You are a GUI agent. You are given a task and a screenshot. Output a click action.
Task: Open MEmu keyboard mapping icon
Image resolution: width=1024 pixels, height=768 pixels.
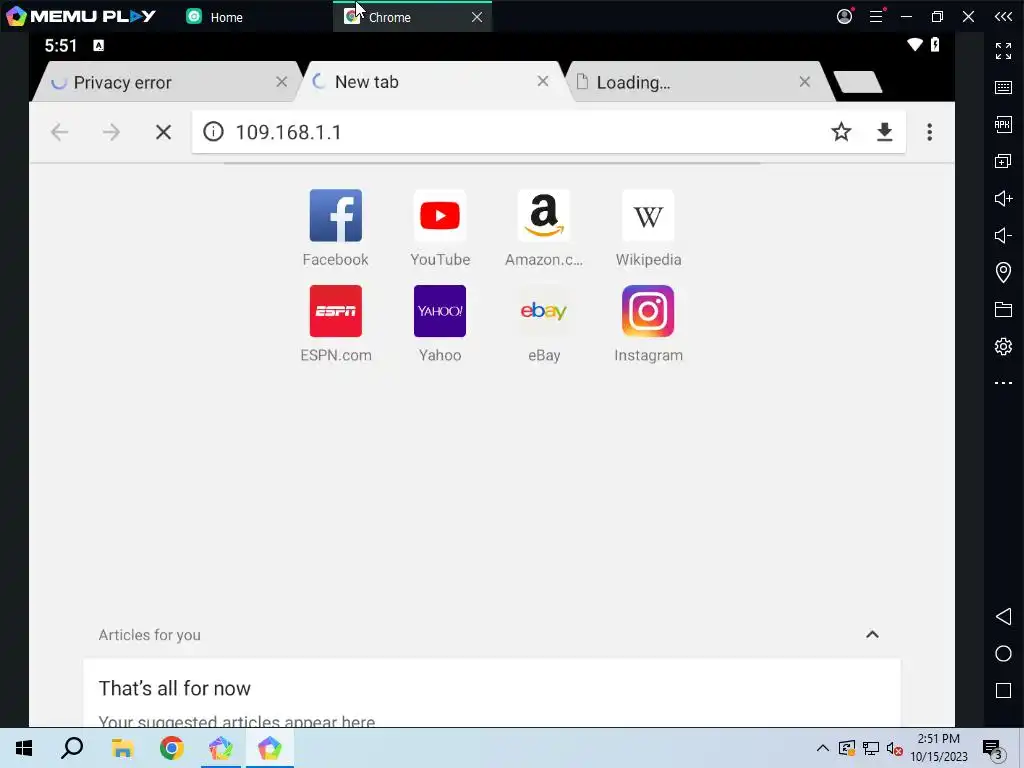[1003, 88]
